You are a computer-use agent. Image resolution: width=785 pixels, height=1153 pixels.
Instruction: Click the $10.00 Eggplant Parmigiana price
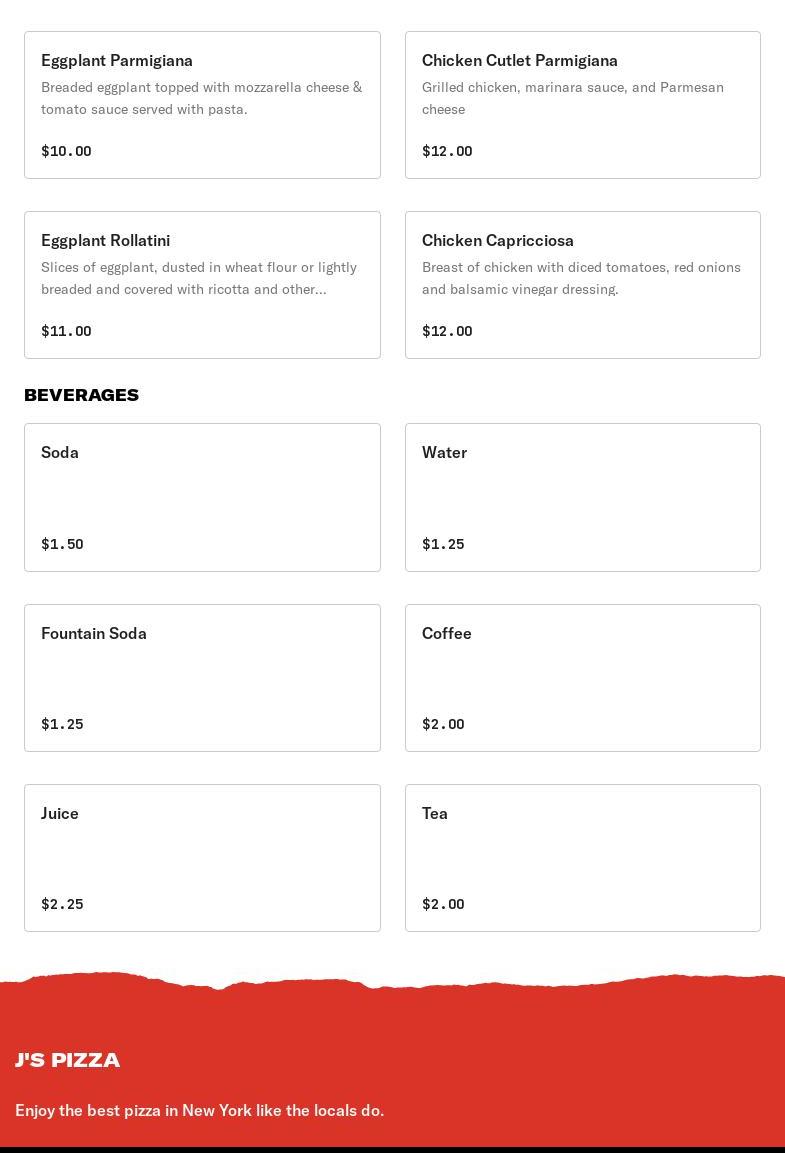(x=66, y=151)
